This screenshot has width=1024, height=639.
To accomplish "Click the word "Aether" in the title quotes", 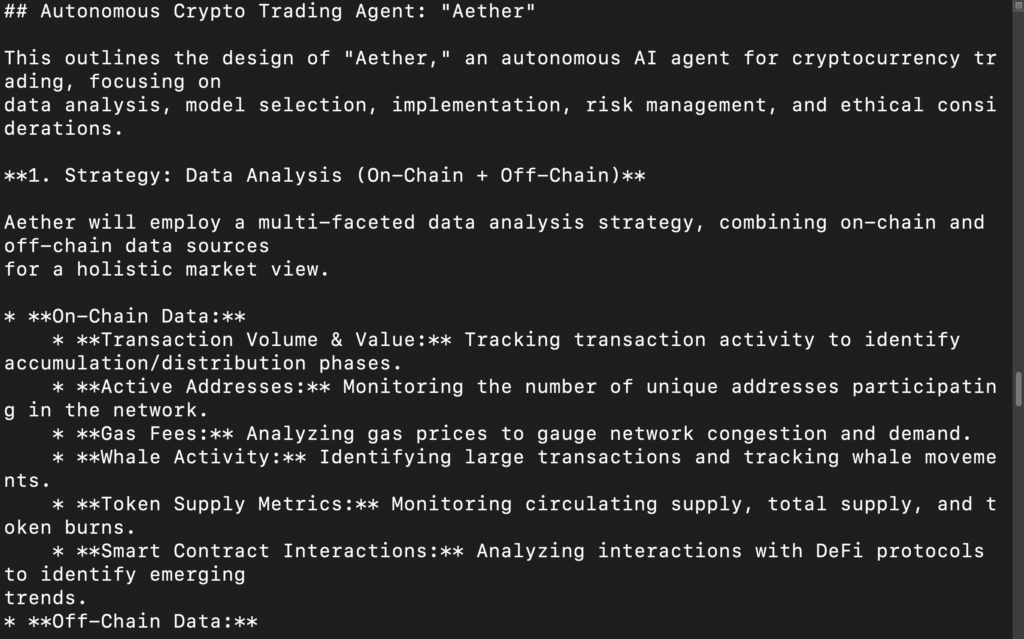I will click(488, 11).
